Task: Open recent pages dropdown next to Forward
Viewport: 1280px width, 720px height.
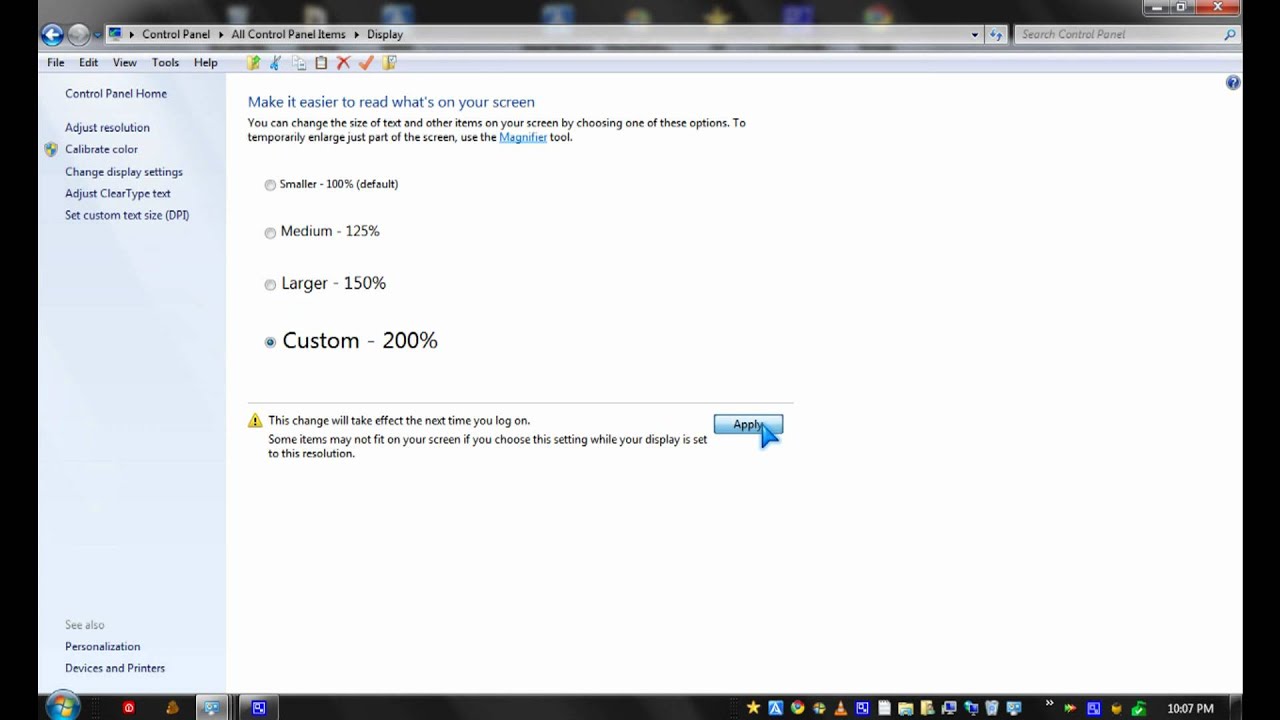Action: (97, 34)
